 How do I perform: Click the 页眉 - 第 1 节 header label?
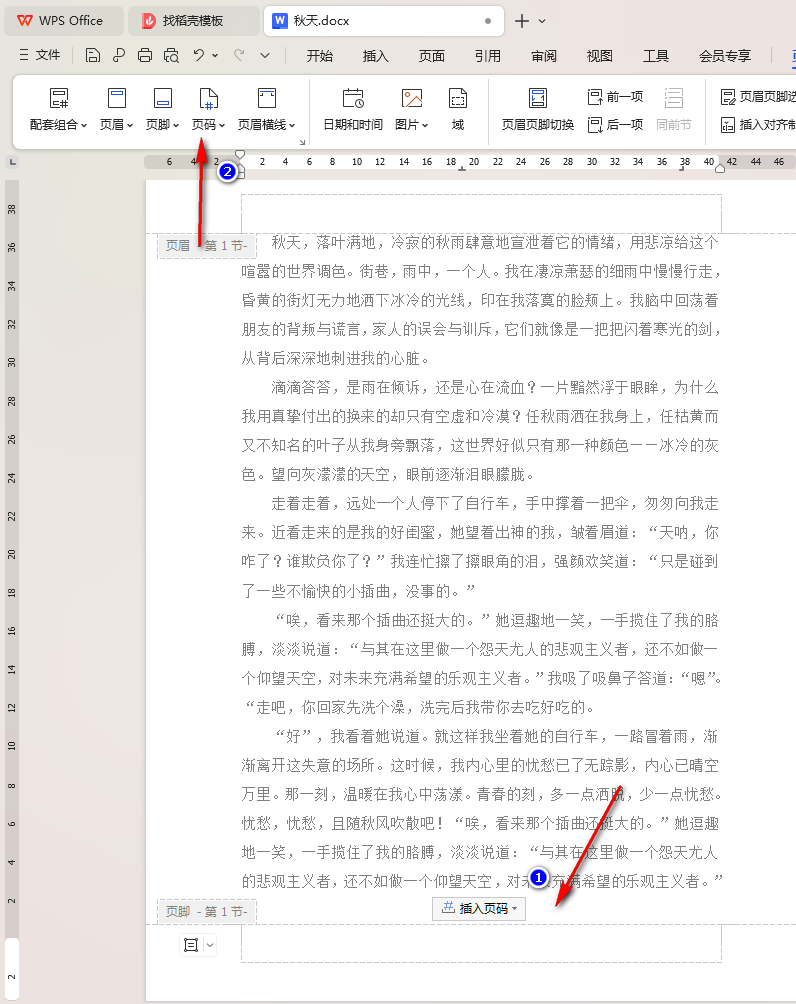point(207,246)
